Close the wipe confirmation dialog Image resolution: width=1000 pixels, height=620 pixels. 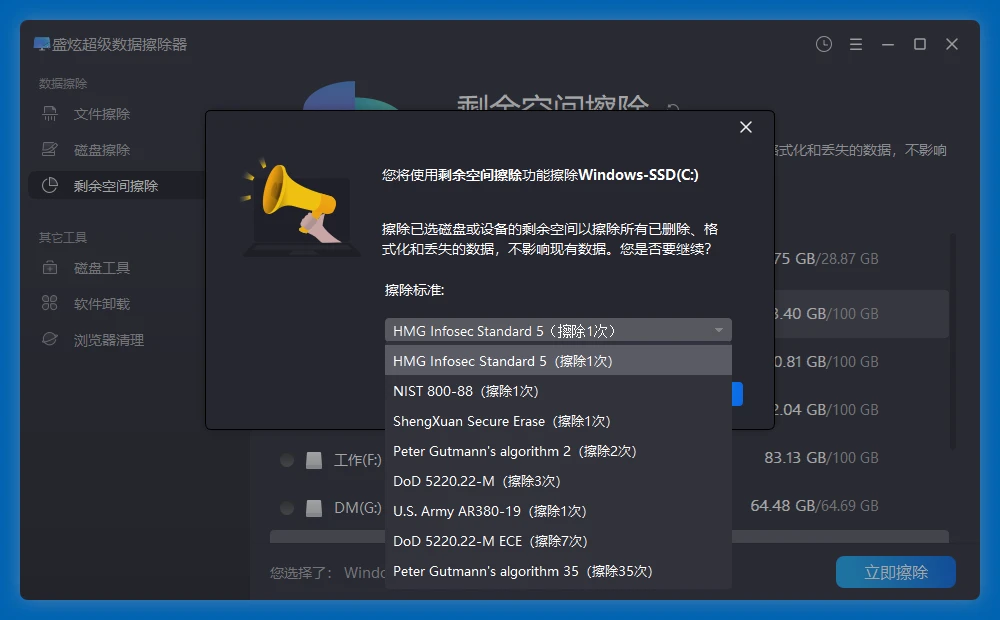coord(745,127)
